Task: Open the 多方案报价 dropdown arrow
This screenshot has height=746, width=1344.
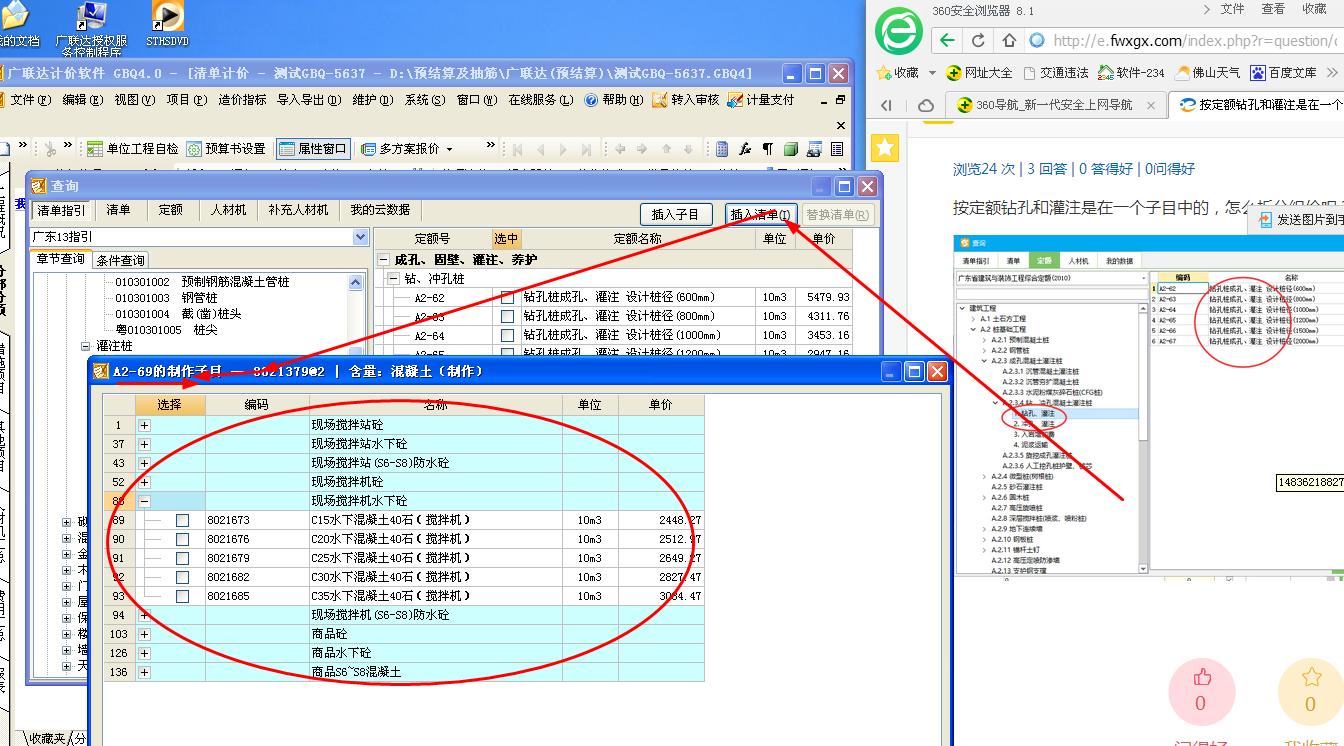Action: tap(449, 149)
